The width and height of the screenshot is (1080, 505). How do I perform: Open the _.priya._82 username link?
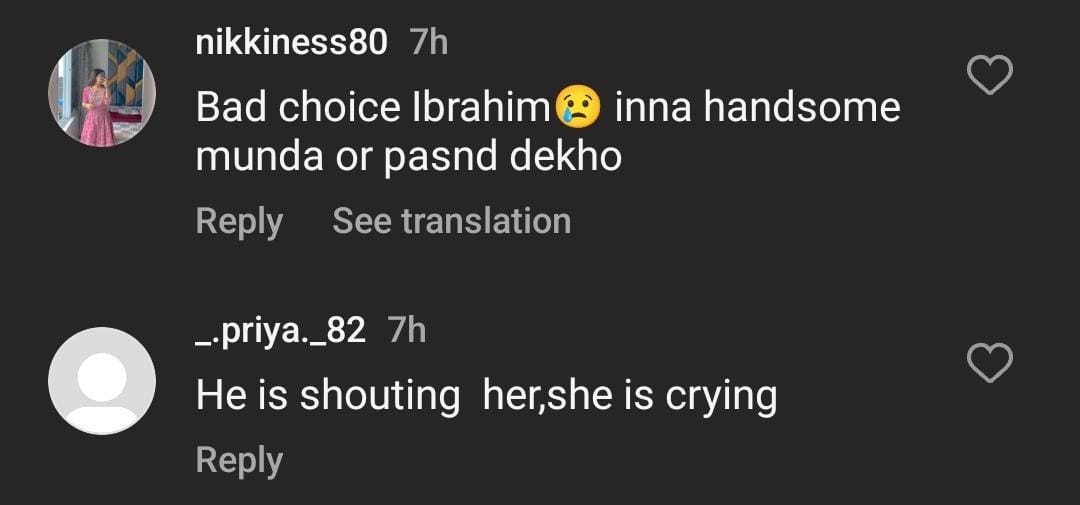(x=281, y=330)
